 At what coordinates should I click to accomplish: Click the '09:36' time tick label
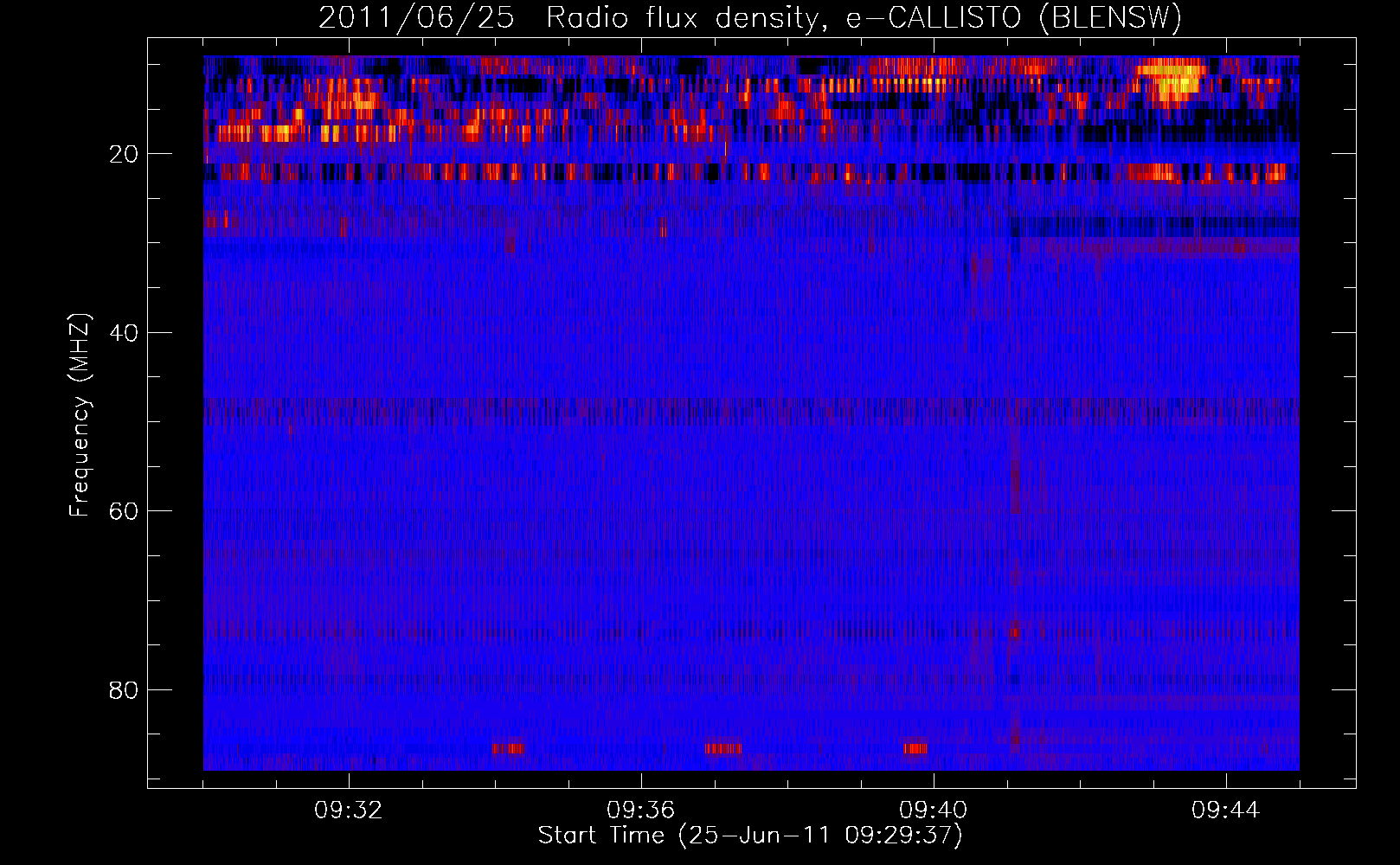point(641,811)
